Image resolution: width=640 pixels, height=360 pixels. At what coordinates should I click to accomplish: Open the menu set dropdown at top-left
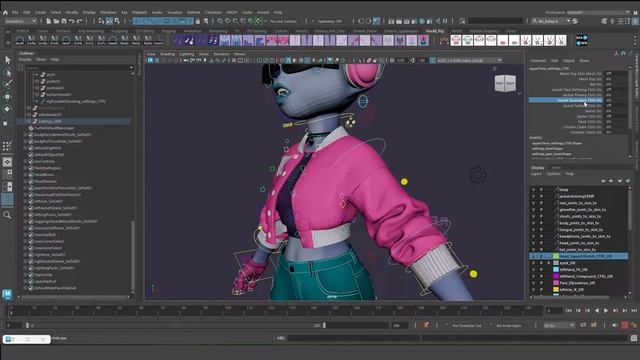[20, 21]
